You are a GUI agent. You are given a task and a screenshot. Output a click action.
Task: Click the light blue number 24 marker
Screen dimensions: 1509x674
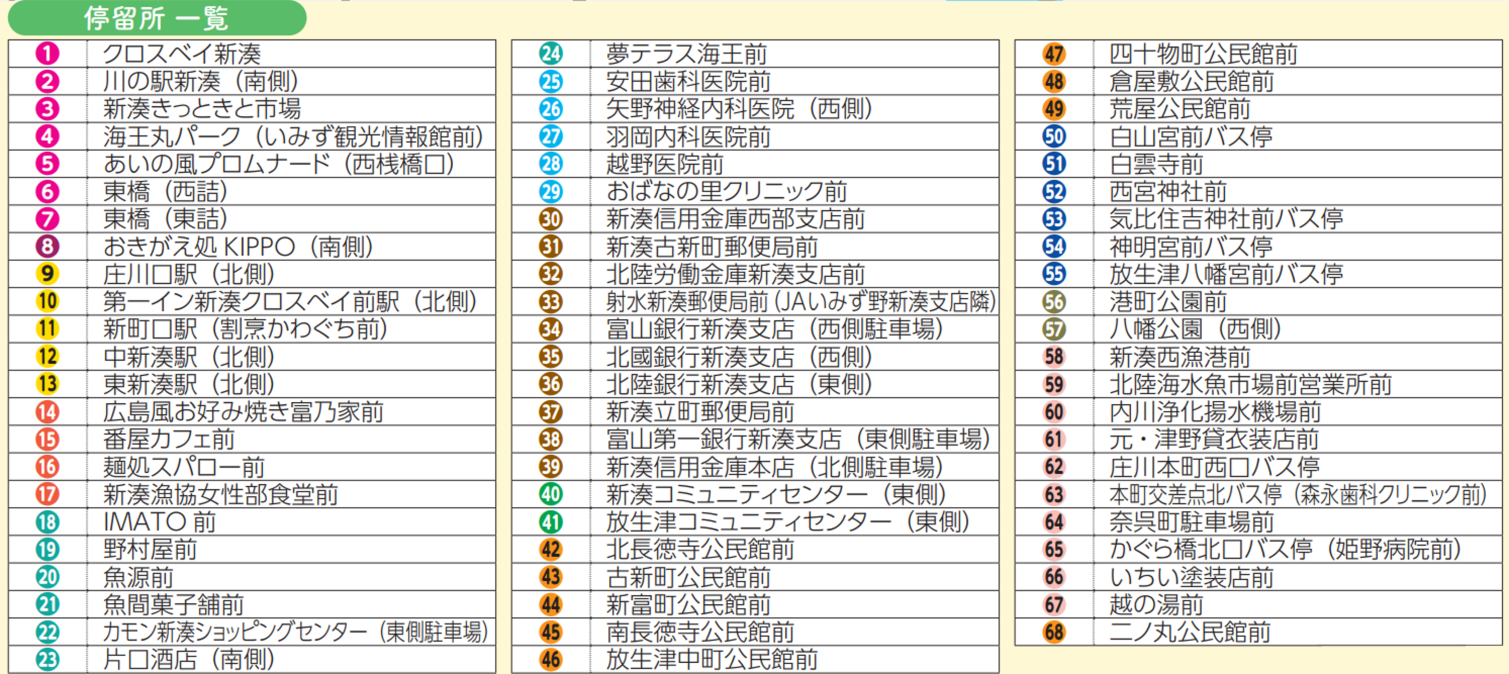coord(551,54)
